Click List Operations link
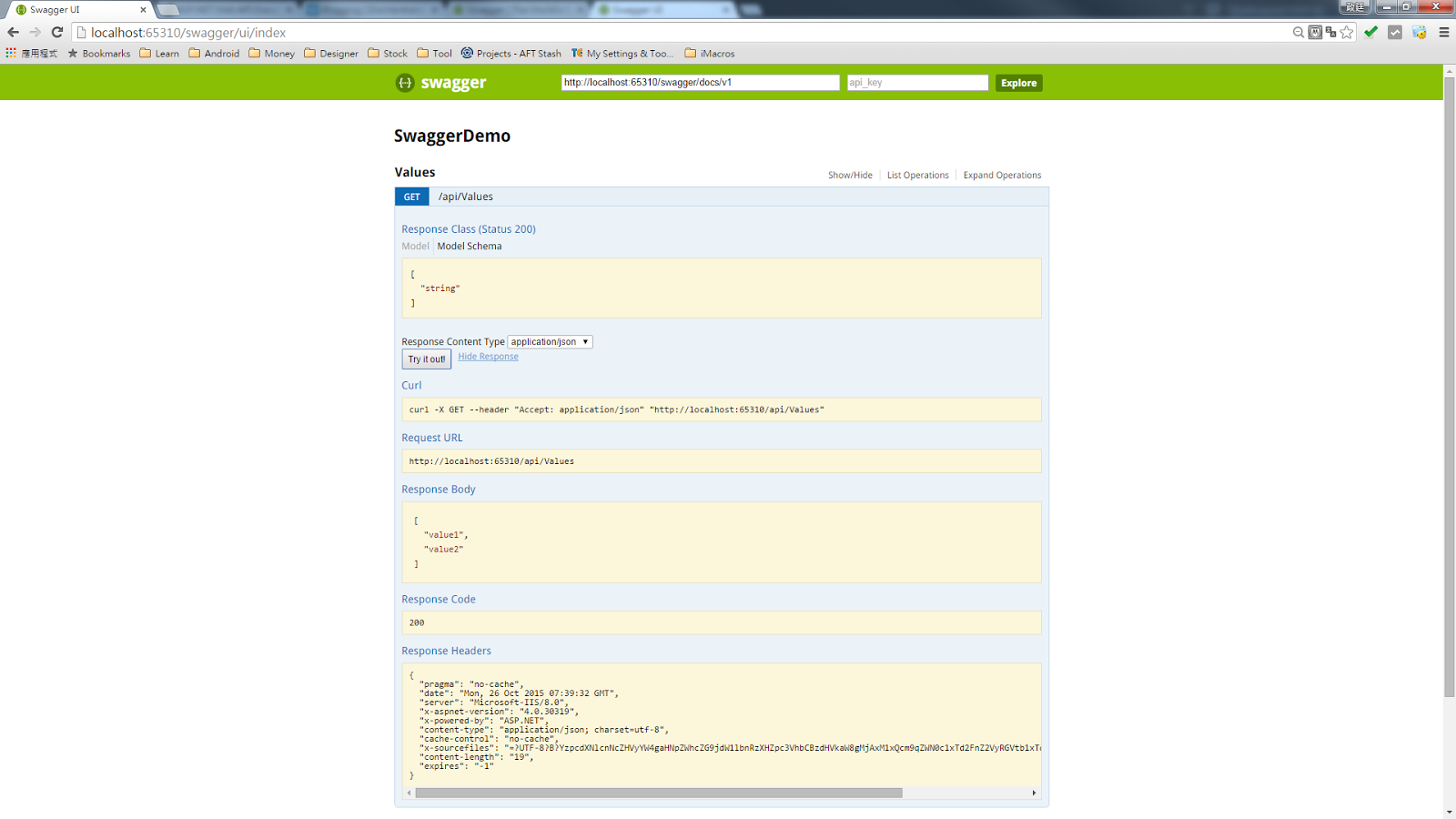Screen dimensions: 1456x819 click(917, 176)
